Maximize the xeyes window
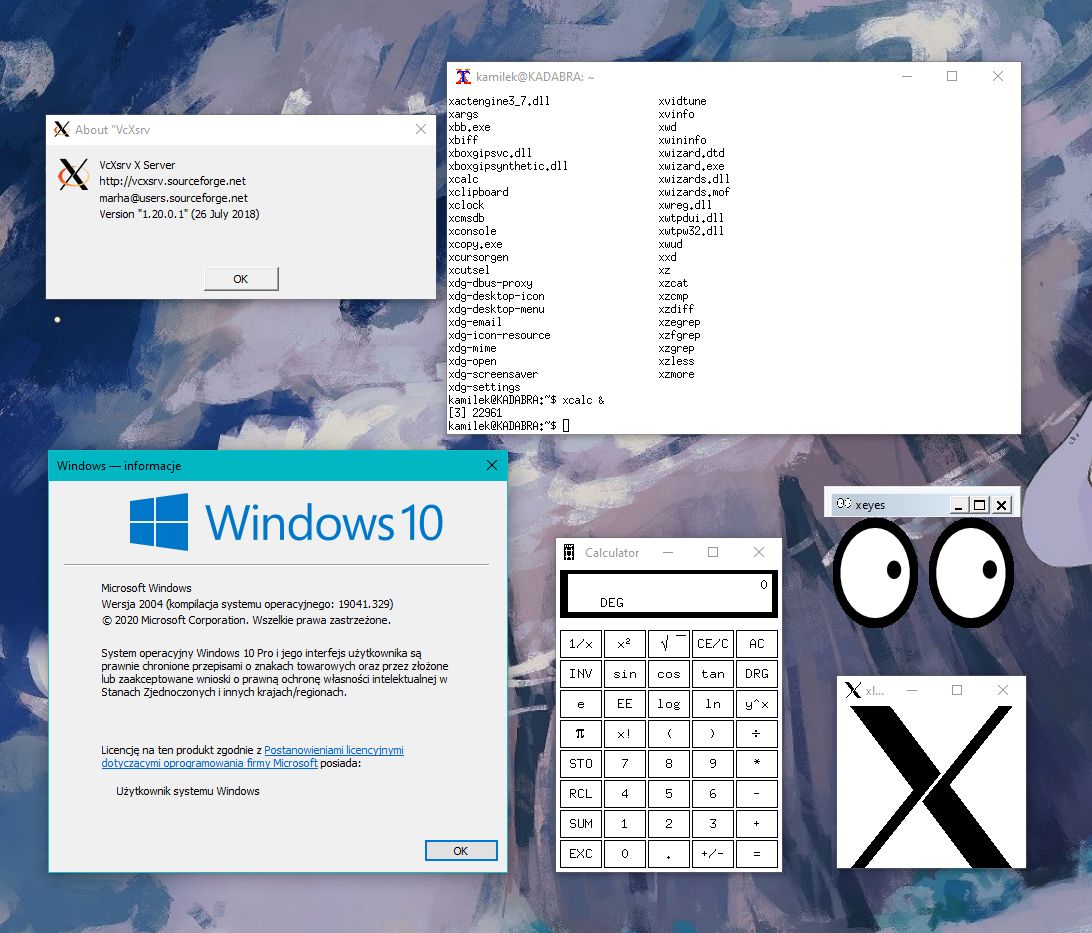 [x=980, y=505]
